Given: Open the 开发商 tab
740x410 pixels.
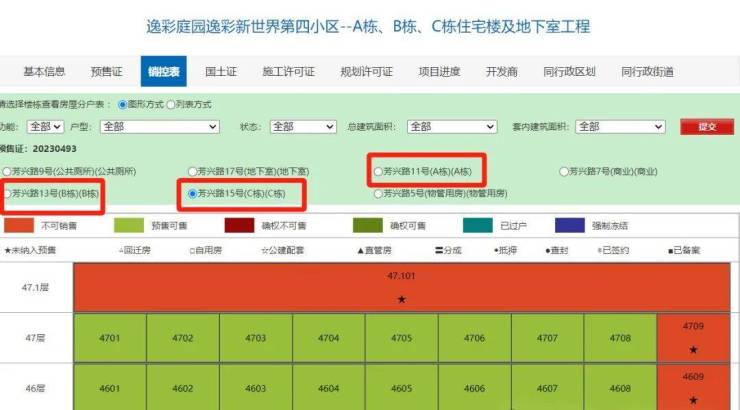Looking at the screenshot, I should [x=502, y=72].
